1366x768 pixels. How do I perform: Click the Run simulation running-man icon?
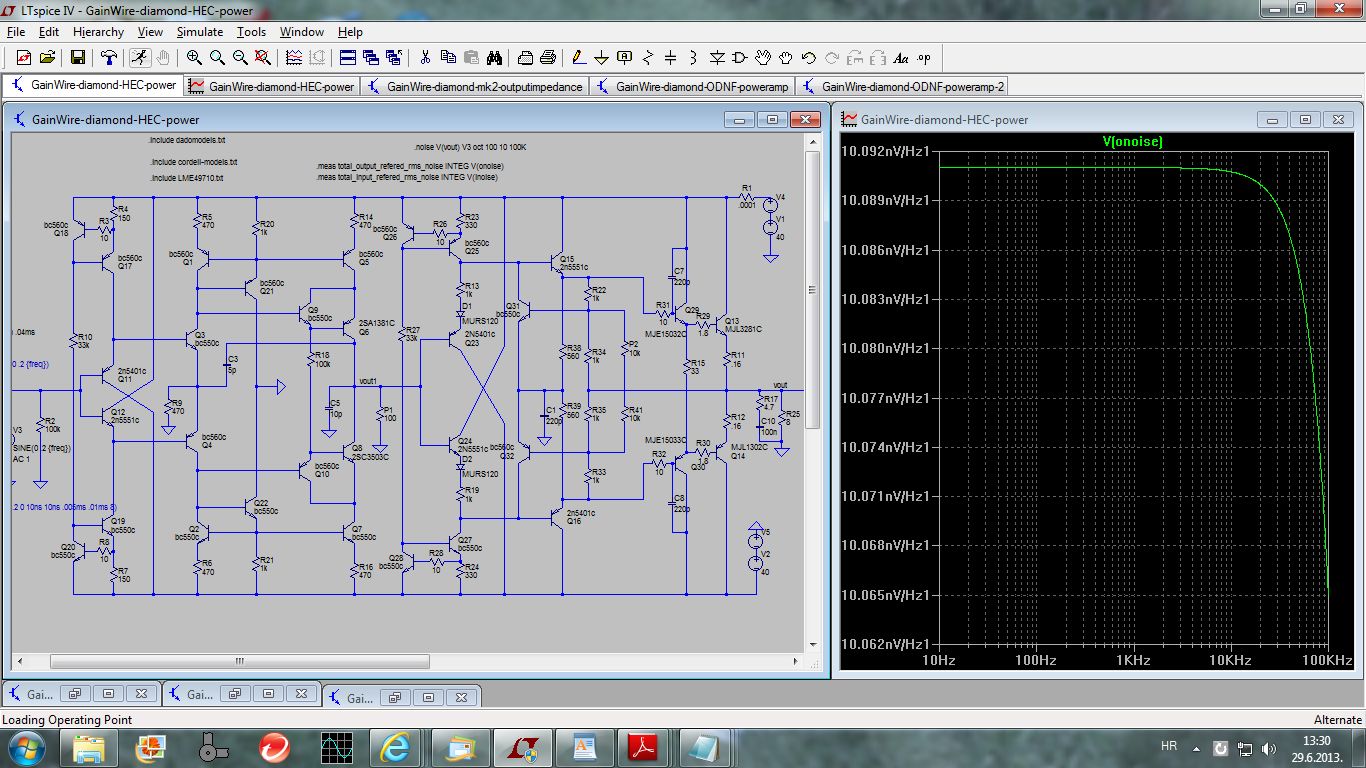(140, 57)
